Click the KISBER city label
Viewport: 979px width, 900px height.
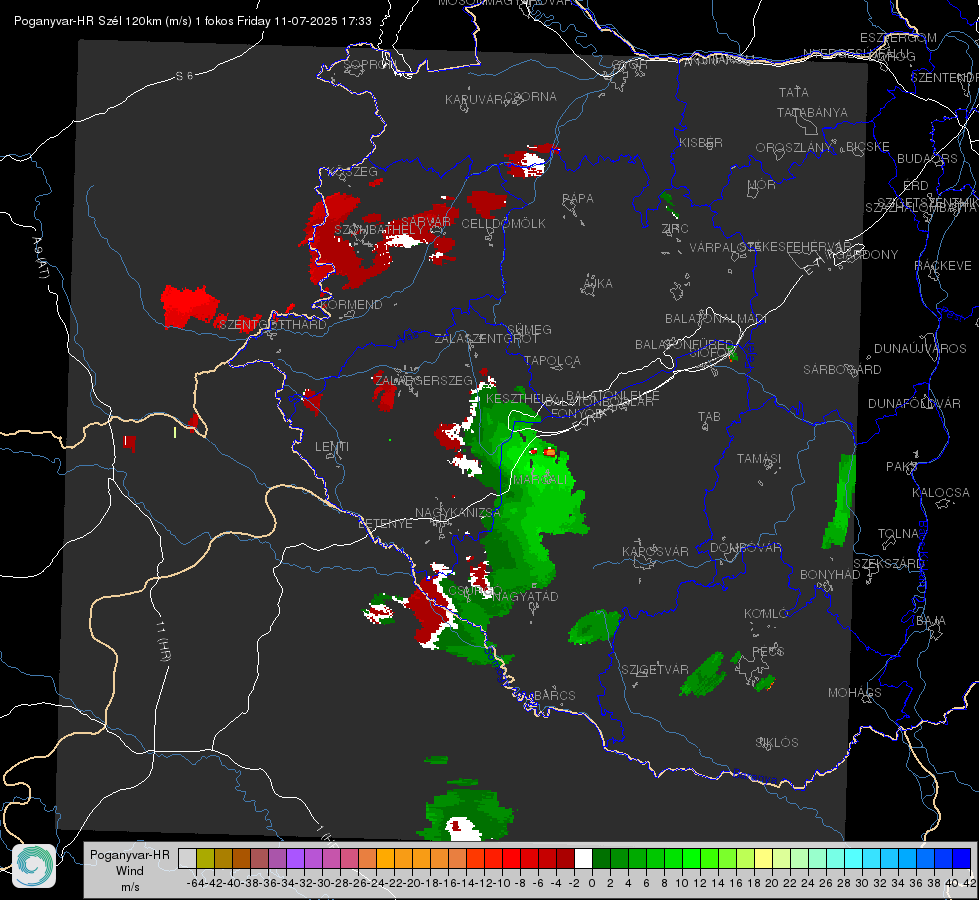[701, 142]
